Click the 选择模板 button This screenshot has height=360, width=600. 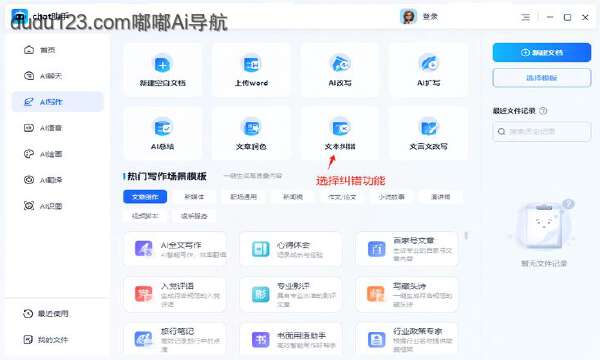coord(542,78)
